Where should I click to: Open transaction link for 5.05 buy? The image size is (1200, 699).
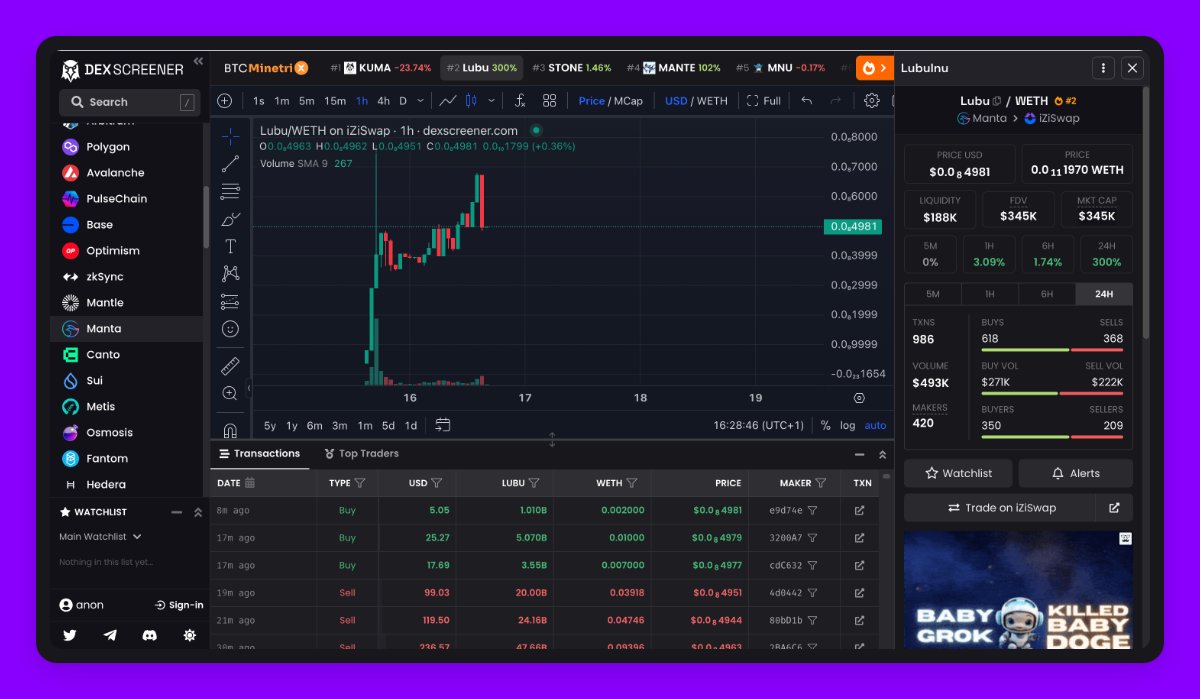pos(859,510)
